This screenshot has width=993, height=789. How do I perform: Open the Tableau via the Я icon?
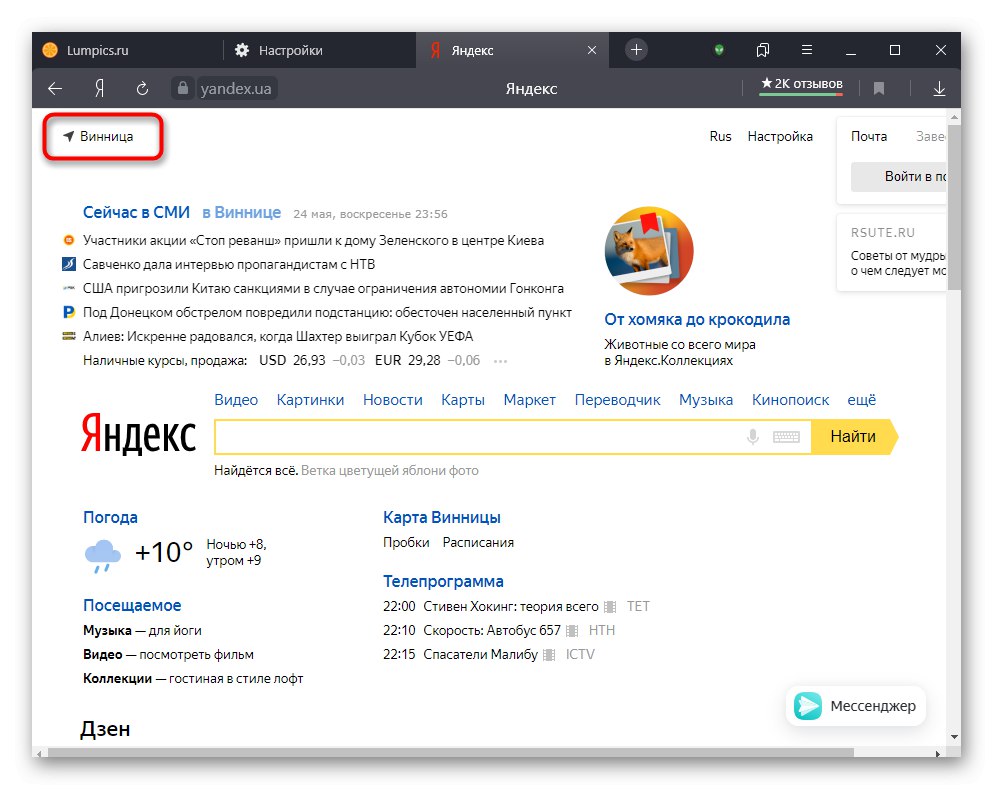[97, 88]
